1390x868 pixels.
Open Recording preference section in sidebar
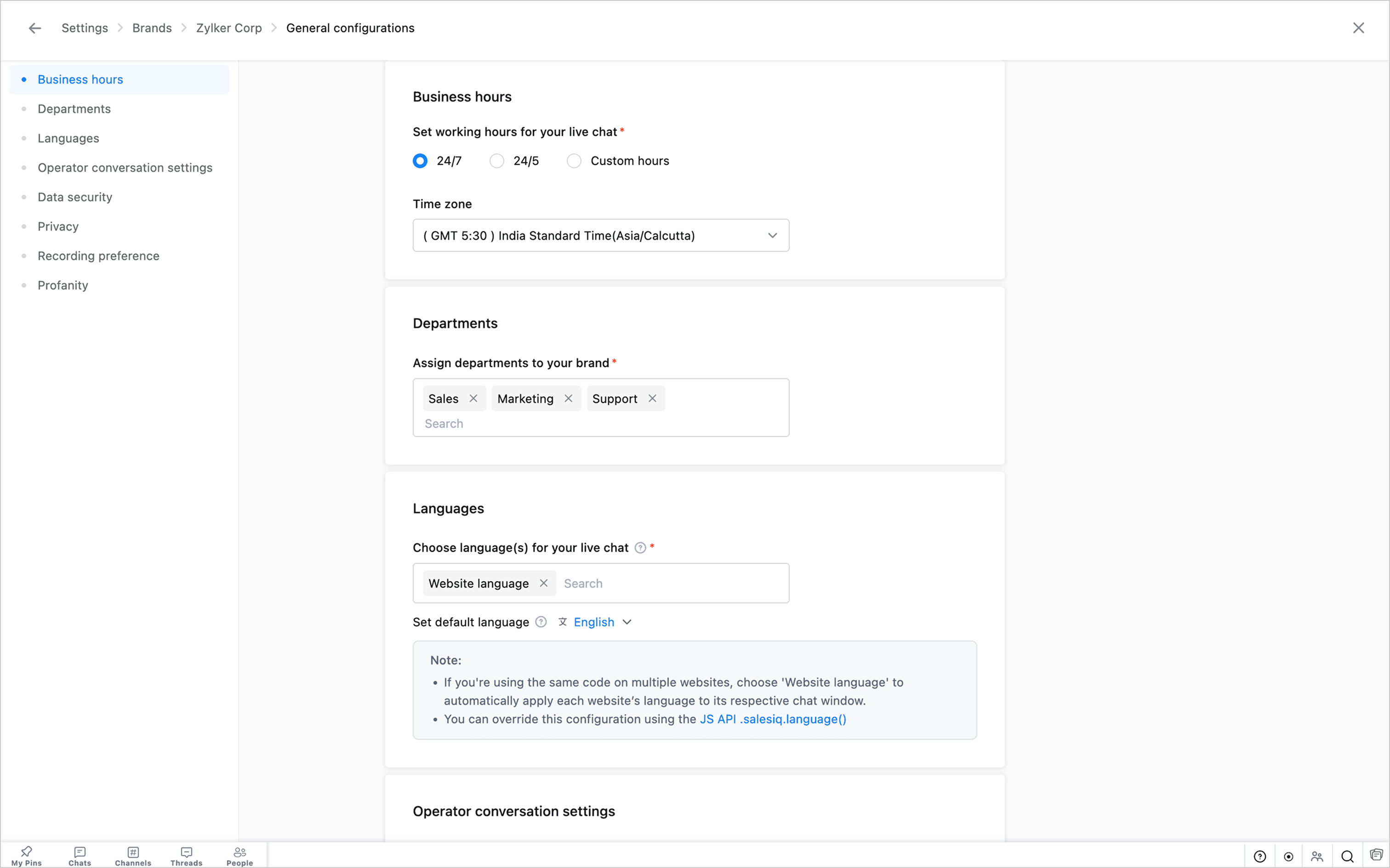98,256
